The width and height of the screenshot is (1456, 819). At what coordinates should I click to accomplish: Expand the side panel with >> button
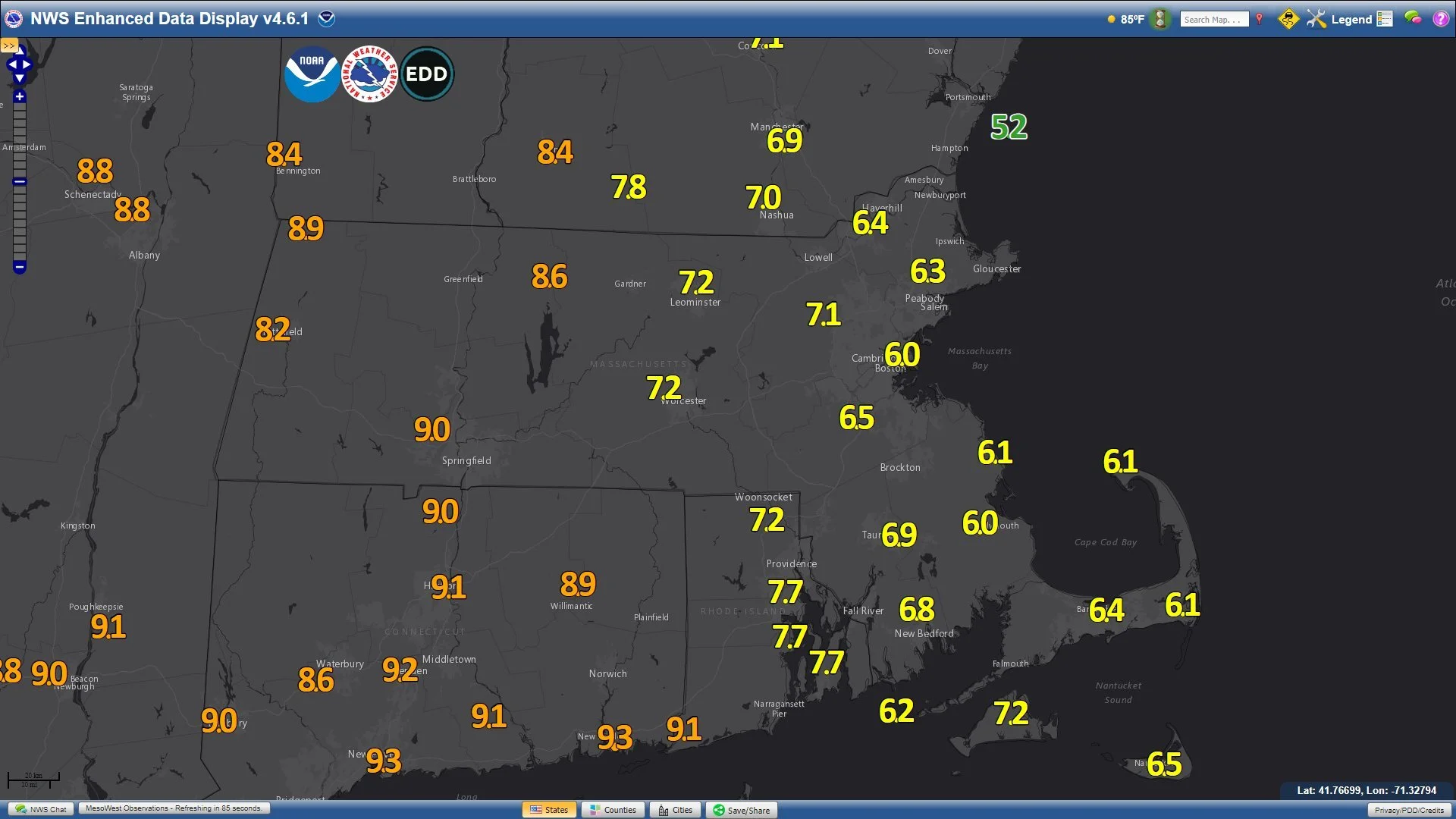click(x=8, y=45)
